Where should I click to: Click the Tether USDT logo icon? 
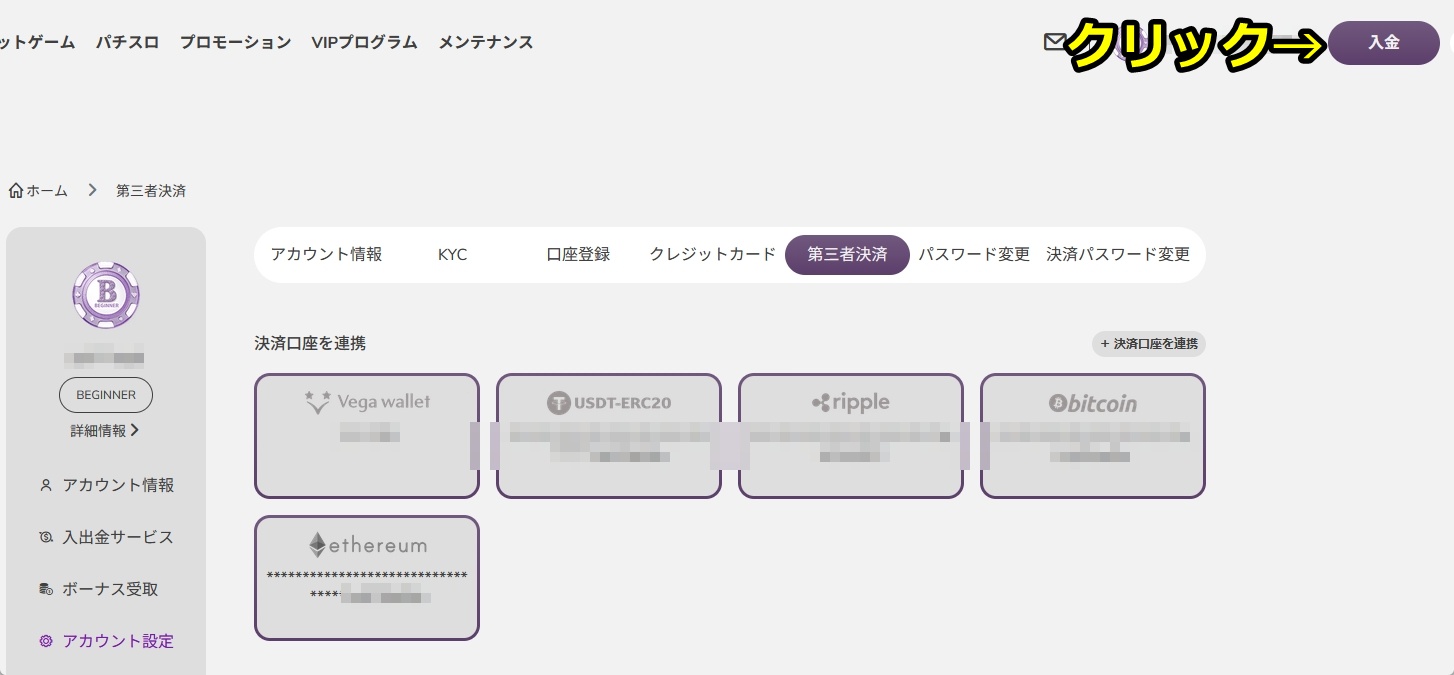pos(558,403)
